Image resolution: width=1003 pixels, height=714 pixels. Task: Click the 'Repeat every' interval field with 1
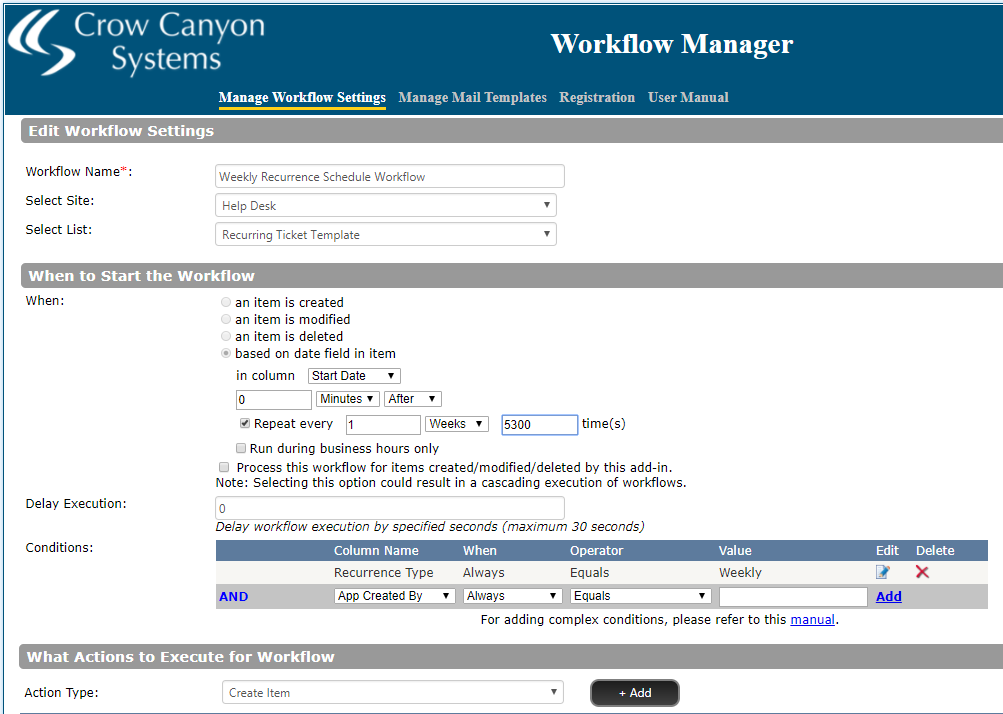click(383, 425)
